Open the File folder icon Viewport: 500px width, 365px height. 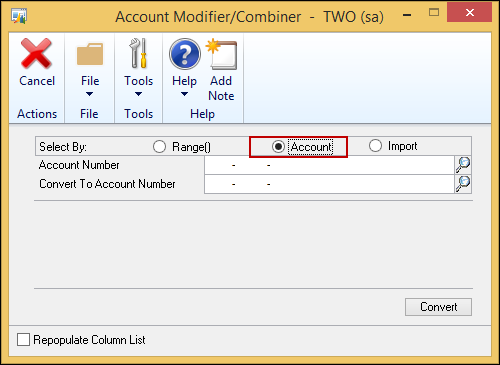90,54
